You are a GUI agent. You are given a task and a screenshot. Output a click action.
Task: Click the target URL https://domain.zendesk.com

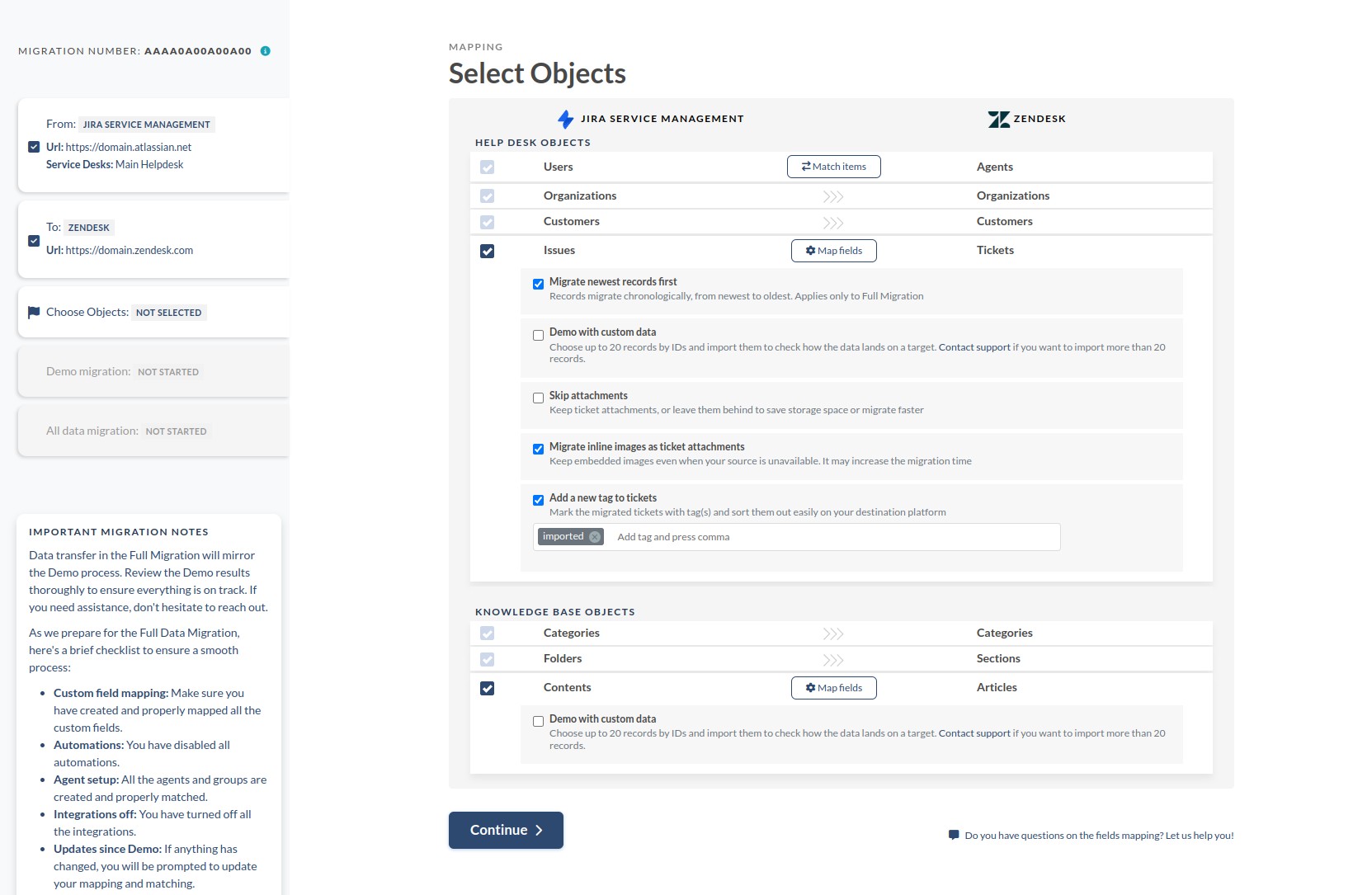130,251
